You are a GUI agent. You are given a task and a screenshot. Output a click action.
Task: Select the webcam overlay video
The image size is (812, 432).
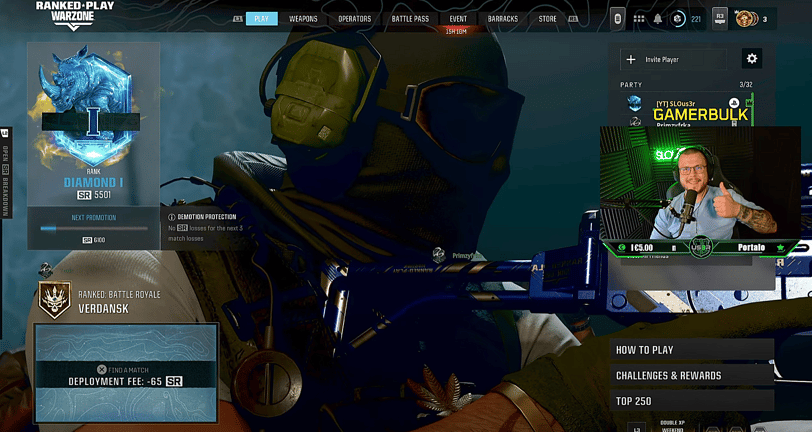pyautogui.click(x=701, y=183)
